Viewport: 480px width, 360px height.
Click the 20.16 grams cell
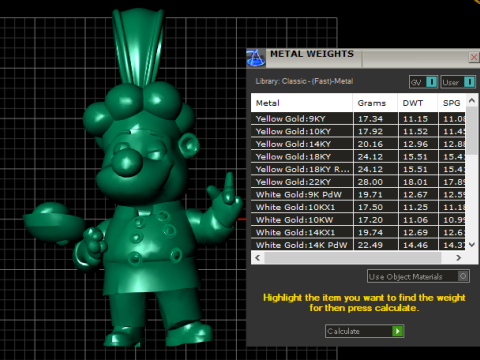(375, 144)
